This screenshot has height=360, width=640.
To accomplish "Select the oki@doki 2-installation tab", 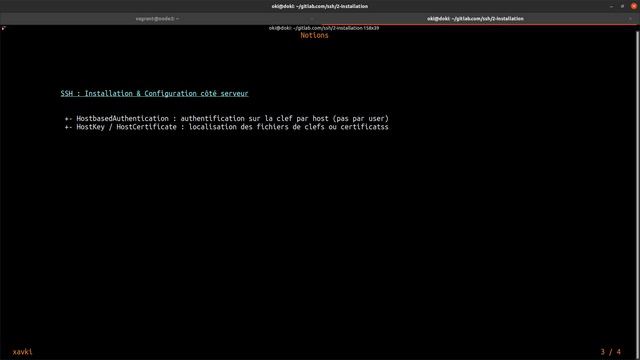I will (x=475, y=19).
